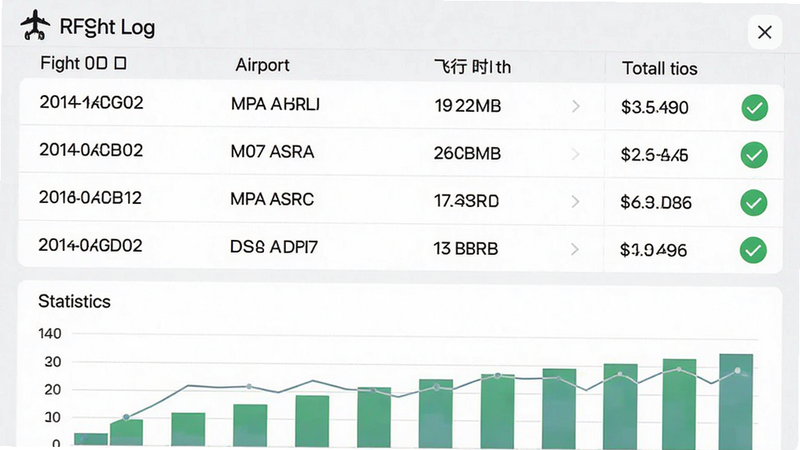The image size is (800, 450).
Task: Click the first shortest bar in Statistics chart
Action: pos(91,439)
